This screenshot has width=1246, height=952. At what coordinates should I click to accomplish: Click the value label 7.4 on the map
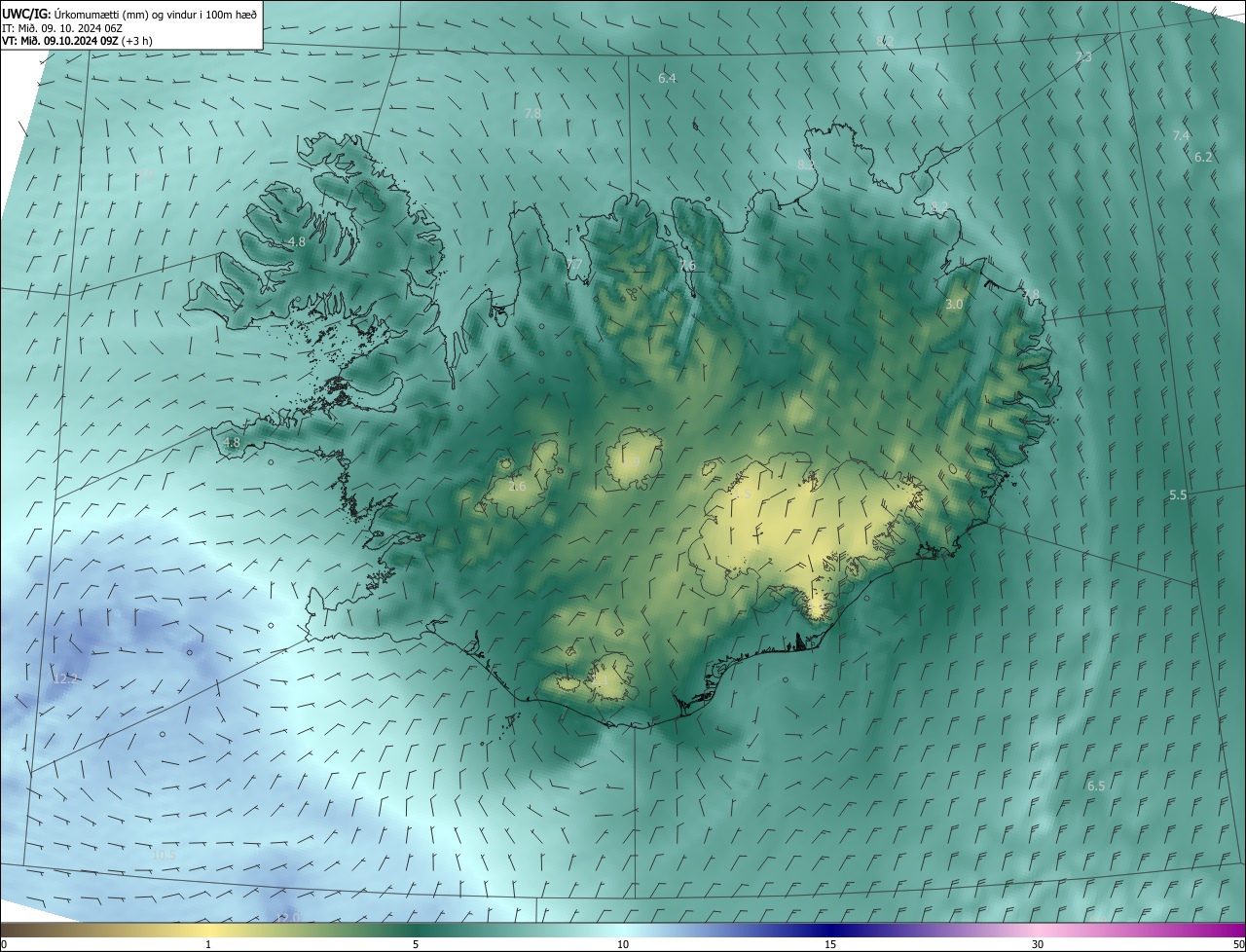1181,135
